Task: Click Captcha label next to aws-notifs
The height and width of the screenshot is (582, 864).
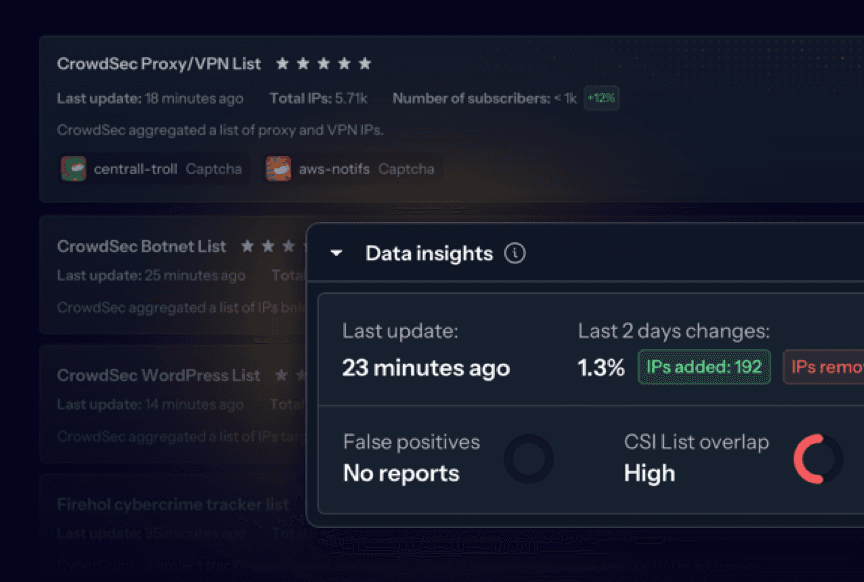Action: tap(406, 169)
